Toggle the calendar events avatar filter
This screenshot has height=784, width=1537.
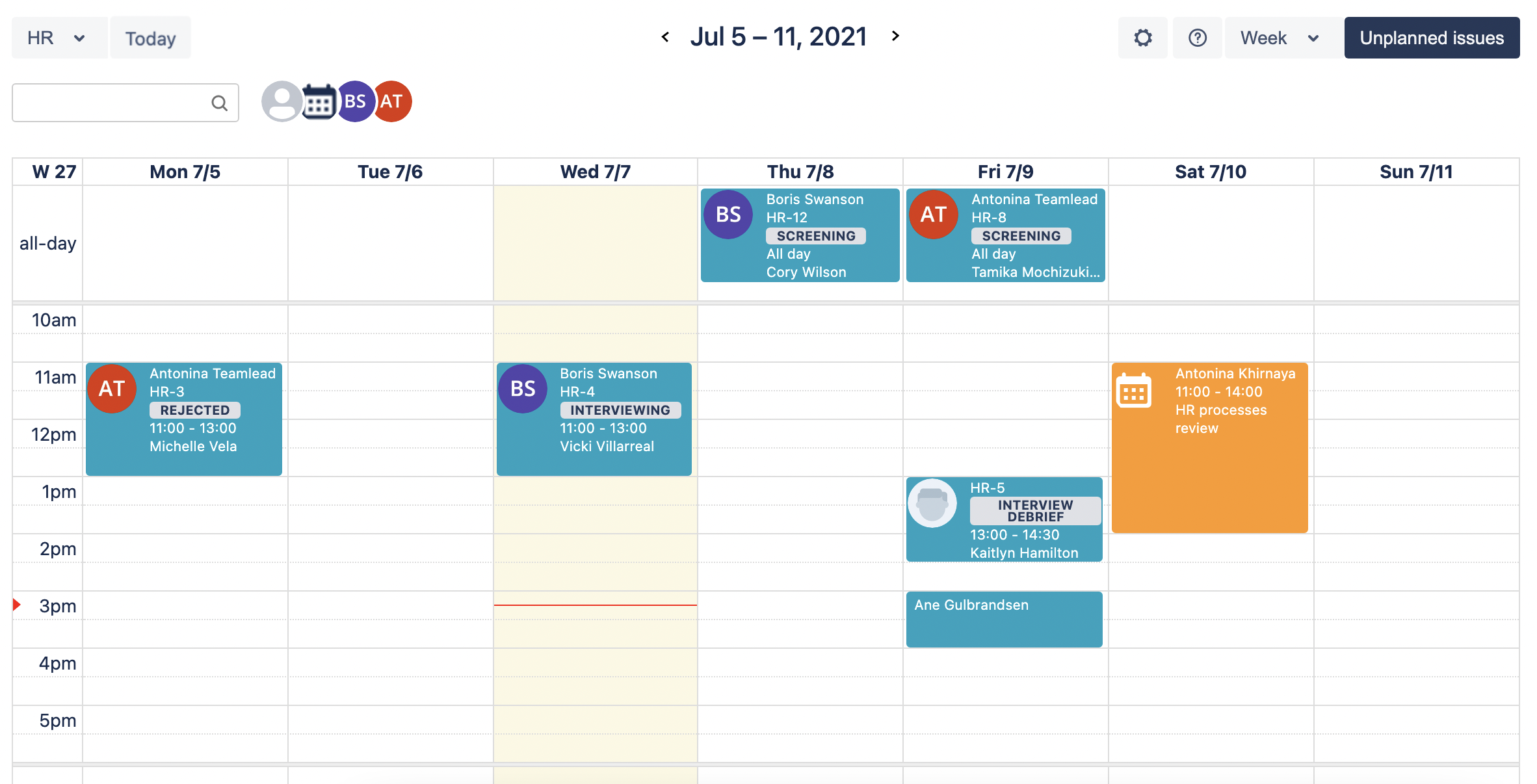click(319, 102)
